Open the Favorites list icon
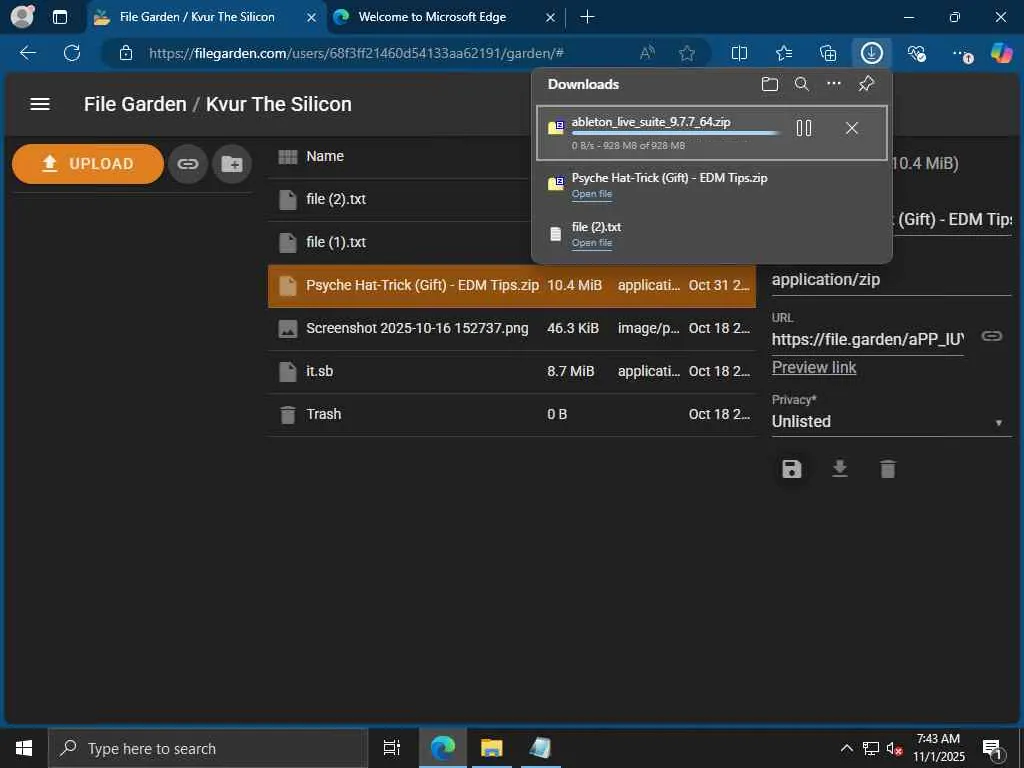This screenshot has width=1024, height=768. point(784,53)
